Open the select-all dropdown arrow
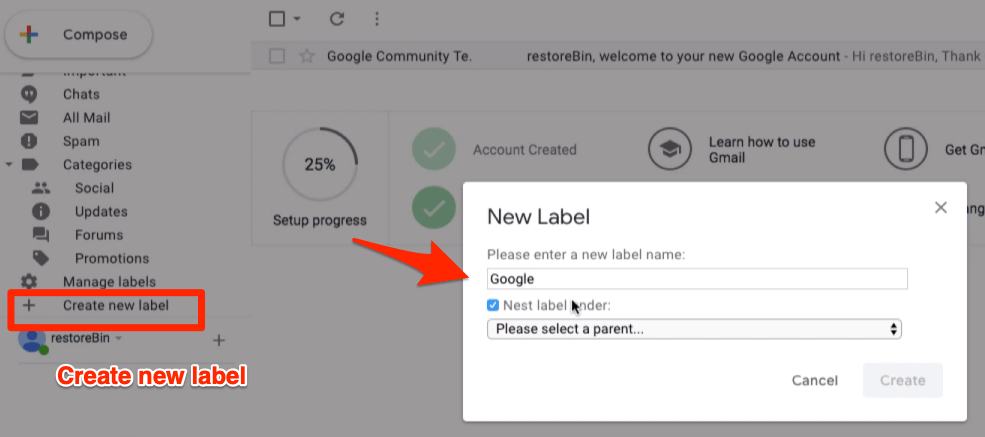Viewport: 985px width, 437px height. coord(297,19)
